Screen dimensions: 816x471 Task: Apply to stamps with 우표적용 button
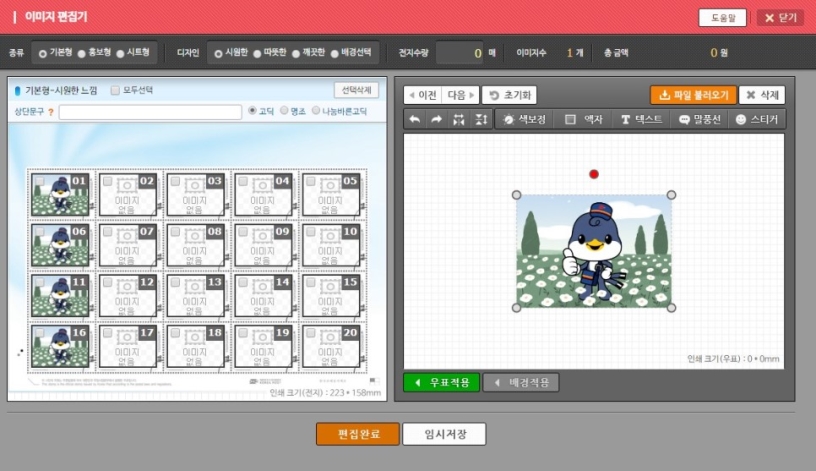click(441, 383)
